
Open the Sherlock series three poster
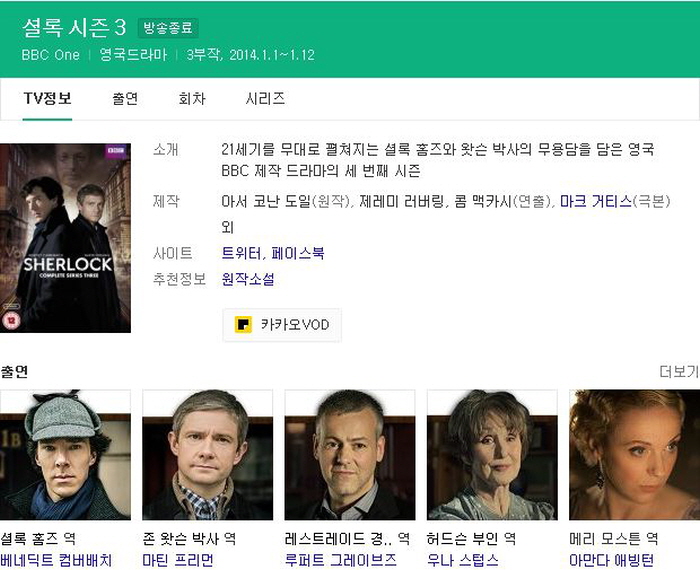coord(65,238)
